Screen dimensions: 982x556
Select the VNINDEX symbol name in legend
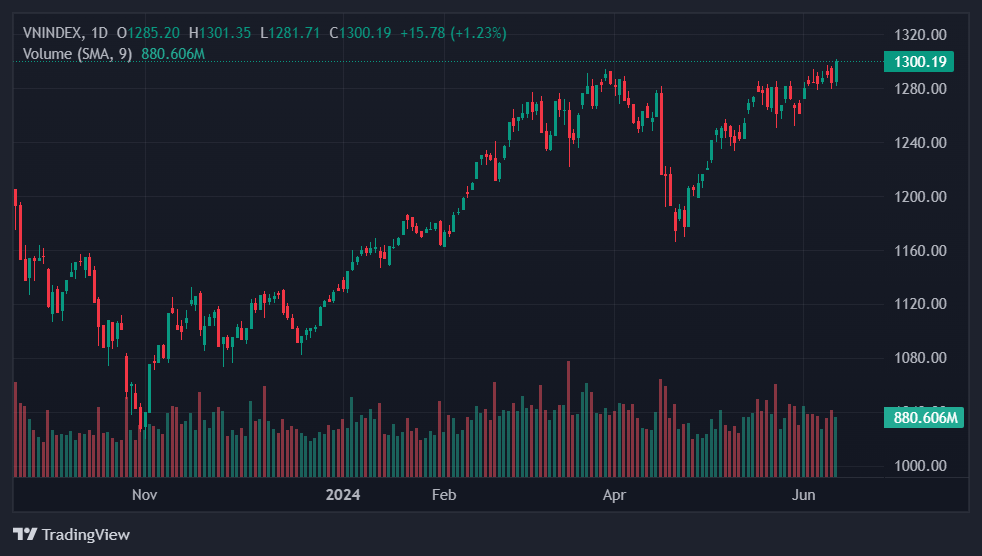pos(52,33)
